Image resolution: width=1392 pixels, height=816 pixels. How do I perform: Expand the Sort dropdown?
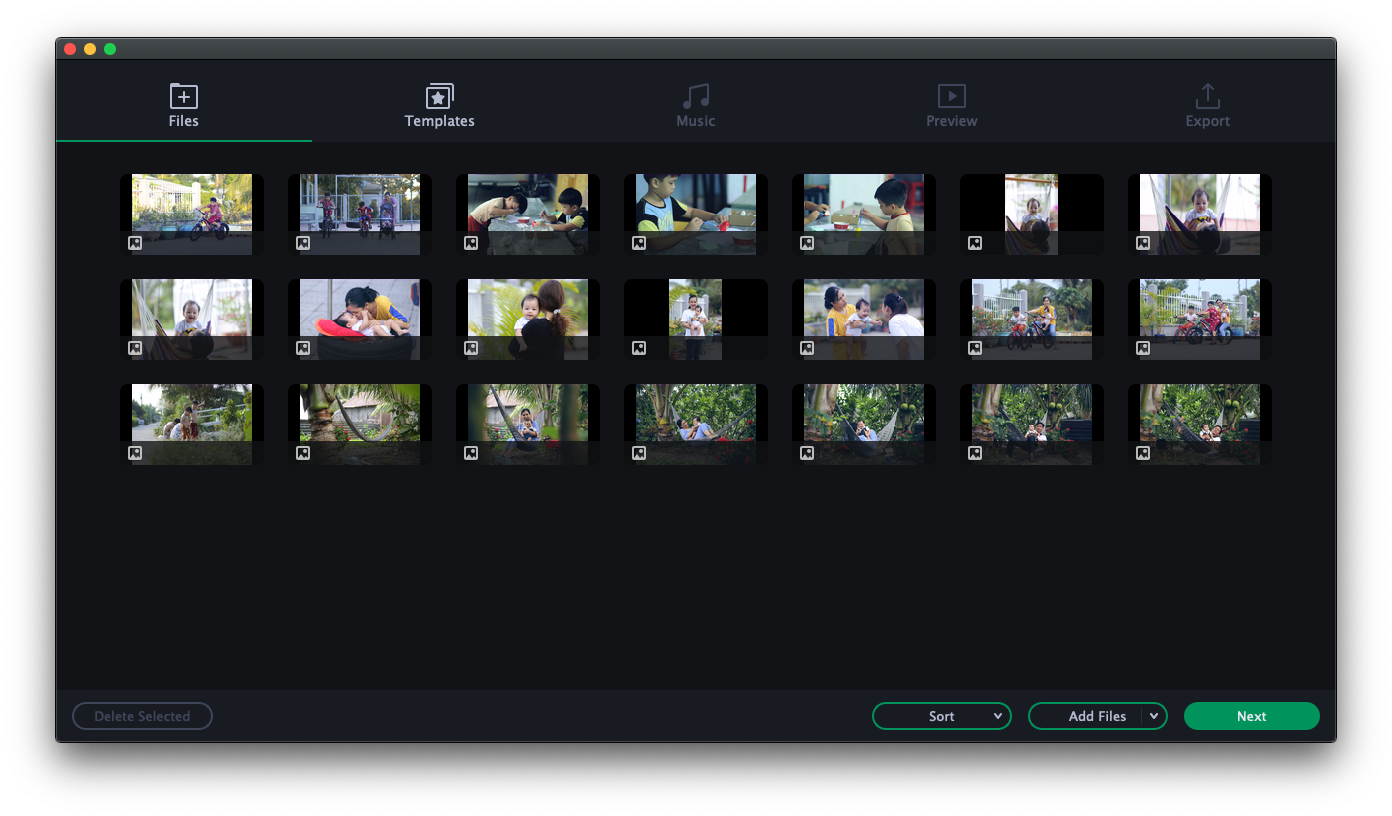[x=941, y=716]
